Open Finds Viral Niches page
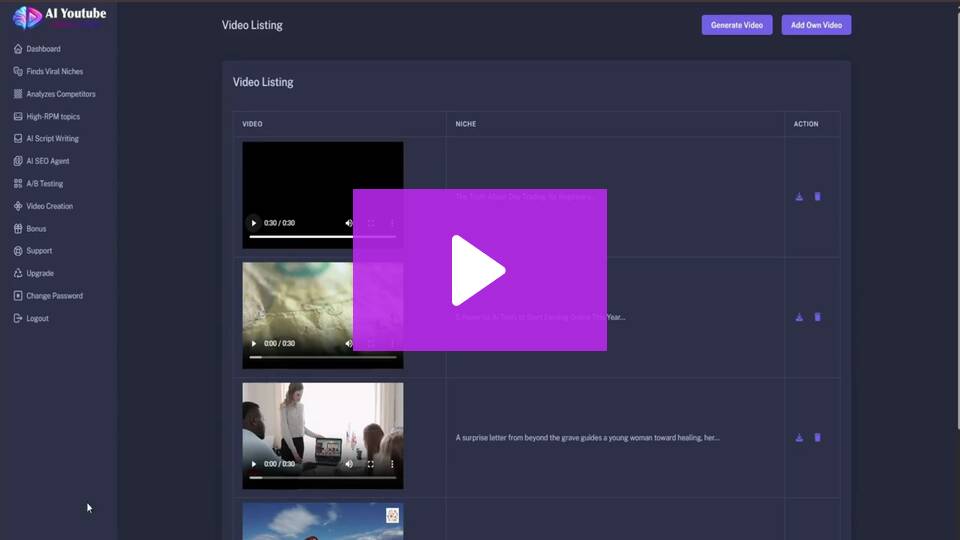 [x=48, y=72]
